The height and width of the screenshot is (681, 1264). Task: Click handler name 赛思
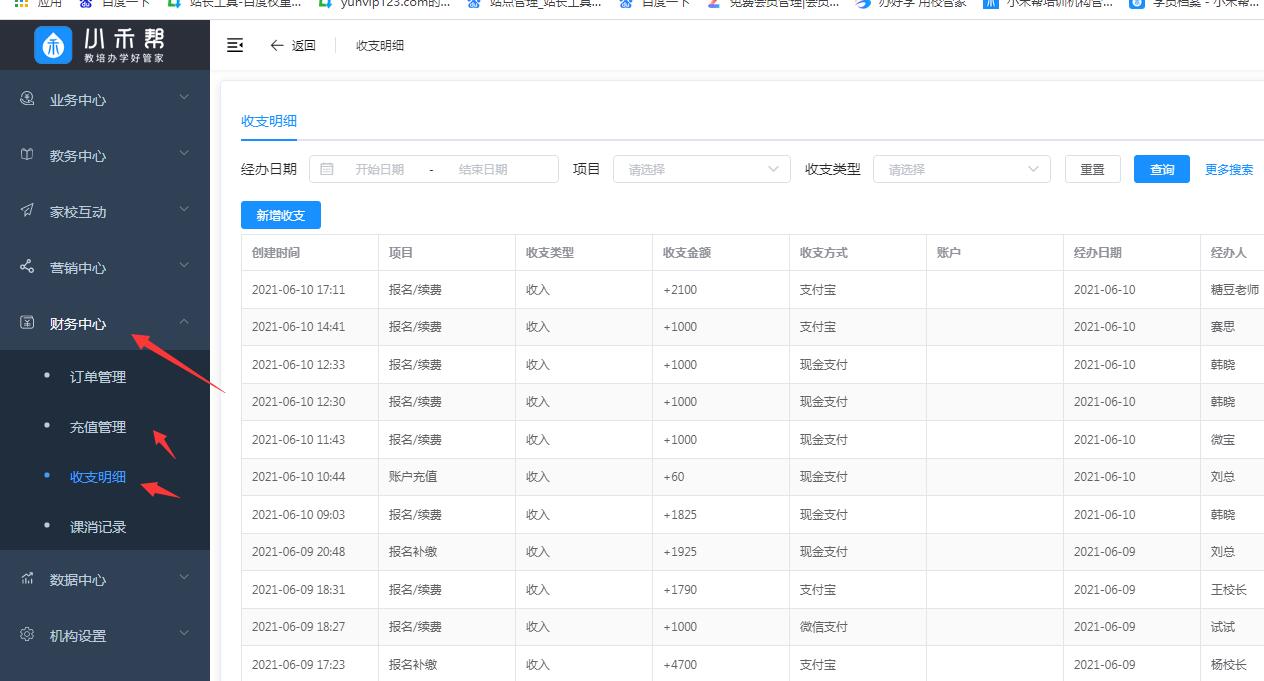tap(1223, 327)
